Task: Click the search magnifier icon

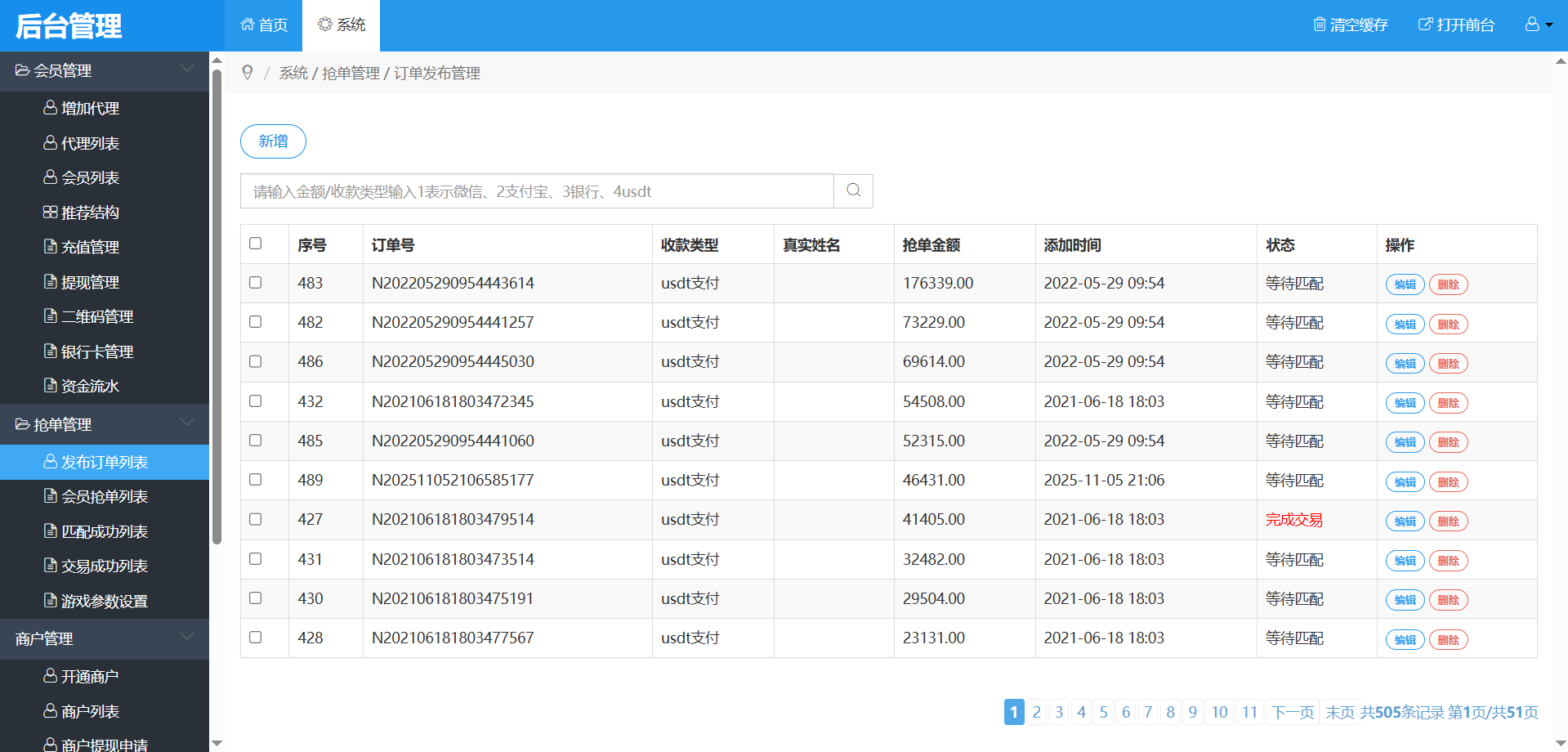Action: point(853,190)
